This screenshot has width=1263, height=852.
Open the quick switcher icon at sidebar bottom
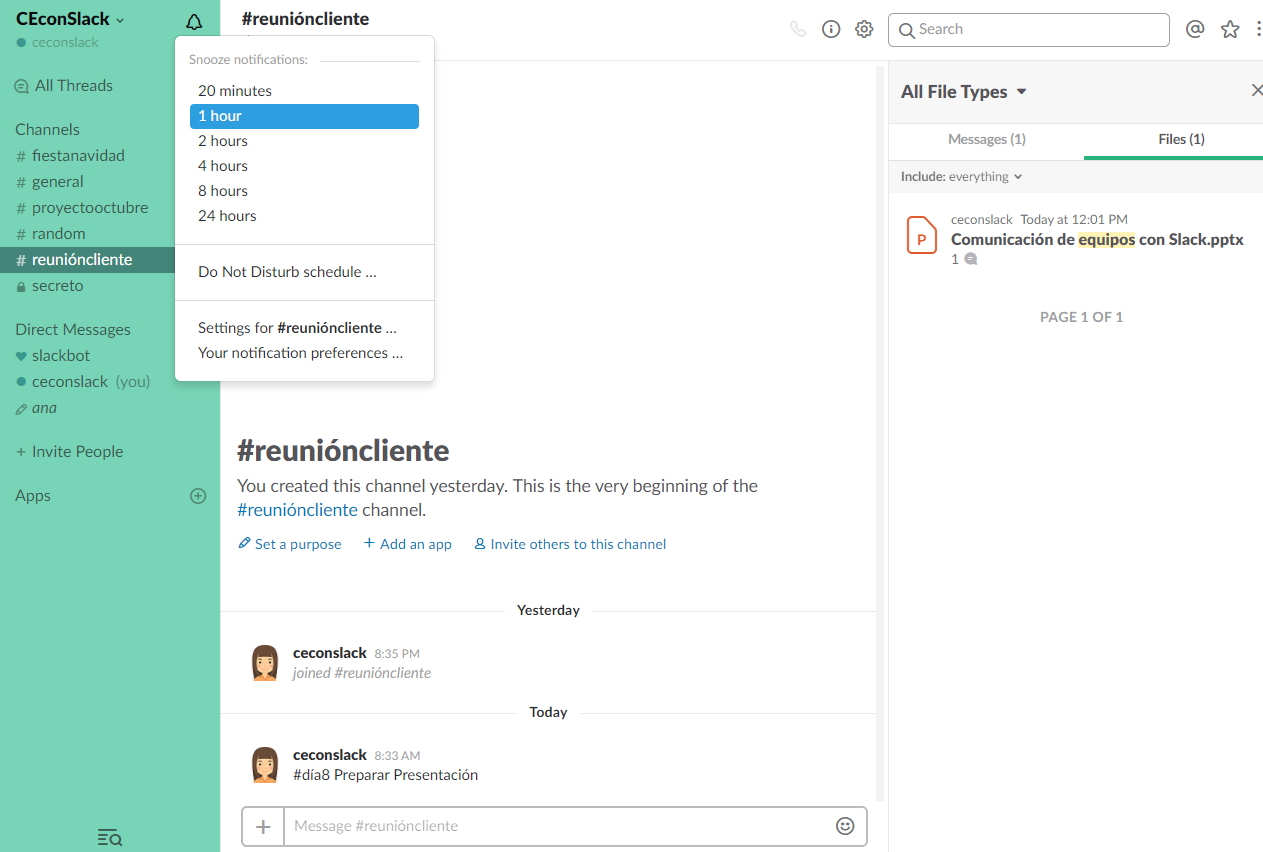pyautogui.click(x=109, y=837)
